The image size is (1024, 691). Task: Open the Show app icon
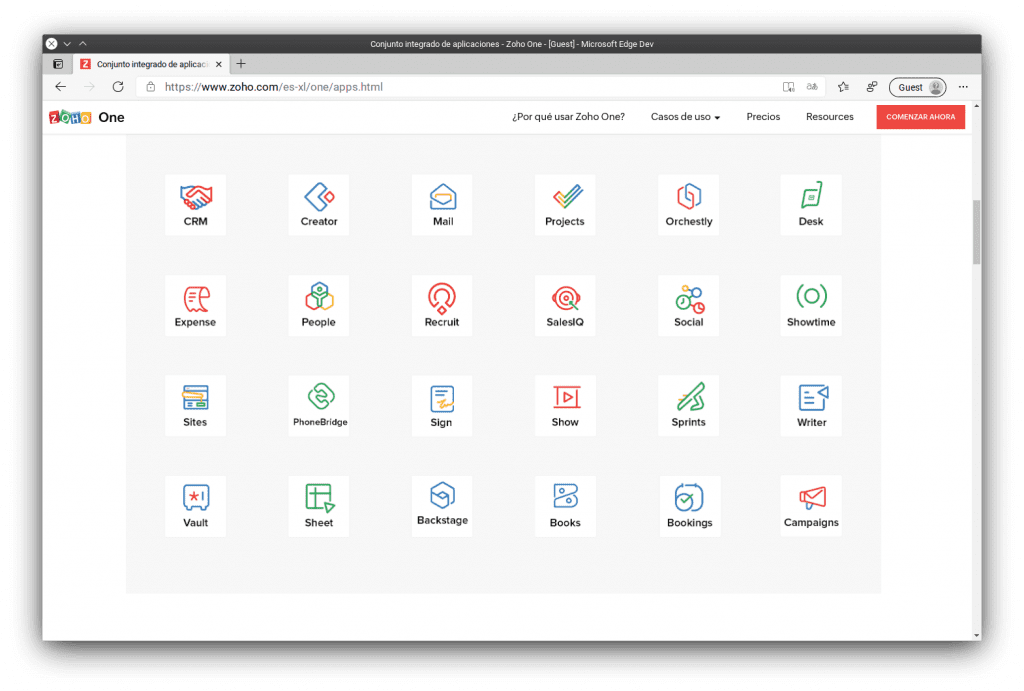565,406
